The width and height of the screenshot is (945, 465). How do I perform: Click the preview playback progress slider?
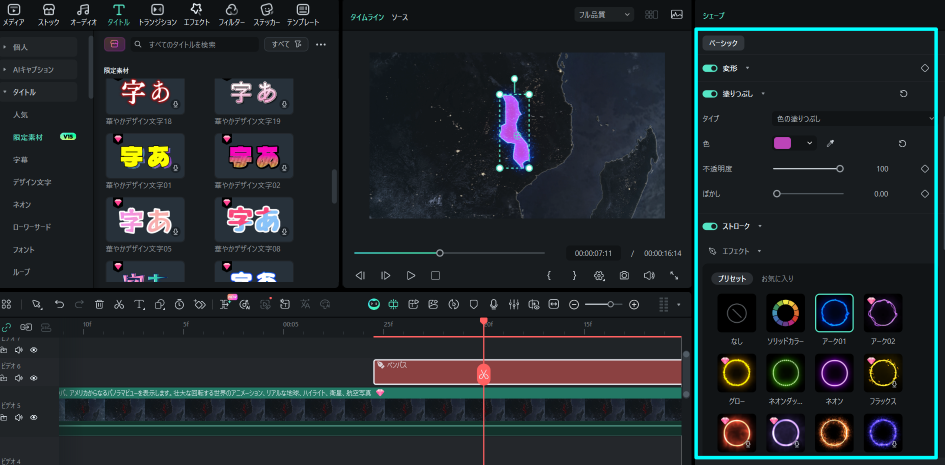click(449, 253)
